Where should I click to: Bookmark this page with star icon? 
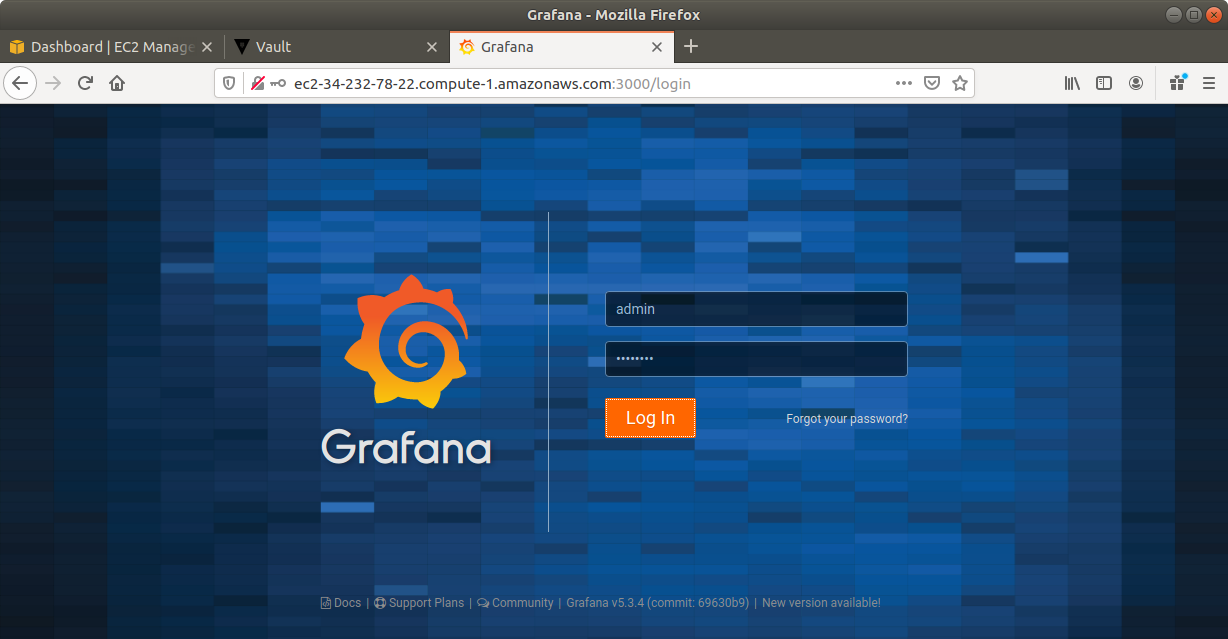959,83
